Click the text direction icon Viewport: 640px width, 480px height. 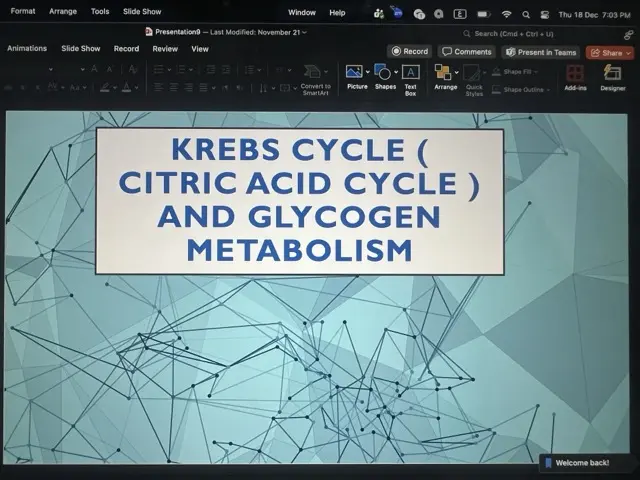pos(263,88)
